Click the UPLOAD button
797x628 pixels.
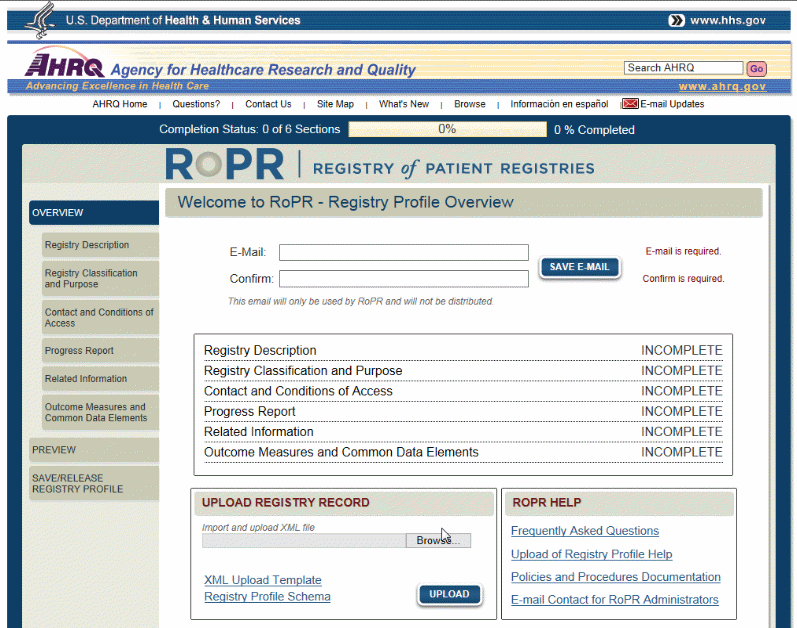[x=449, y=594]
